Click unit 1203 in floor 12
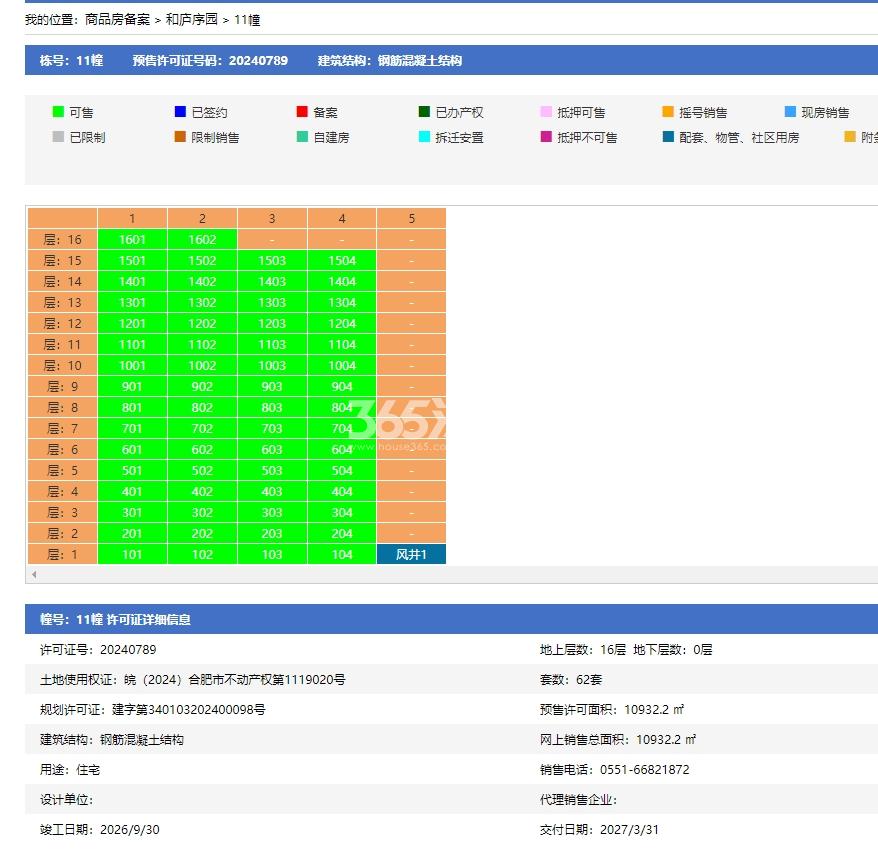This screenshot has height=850, width=878. tap(272, 324)
